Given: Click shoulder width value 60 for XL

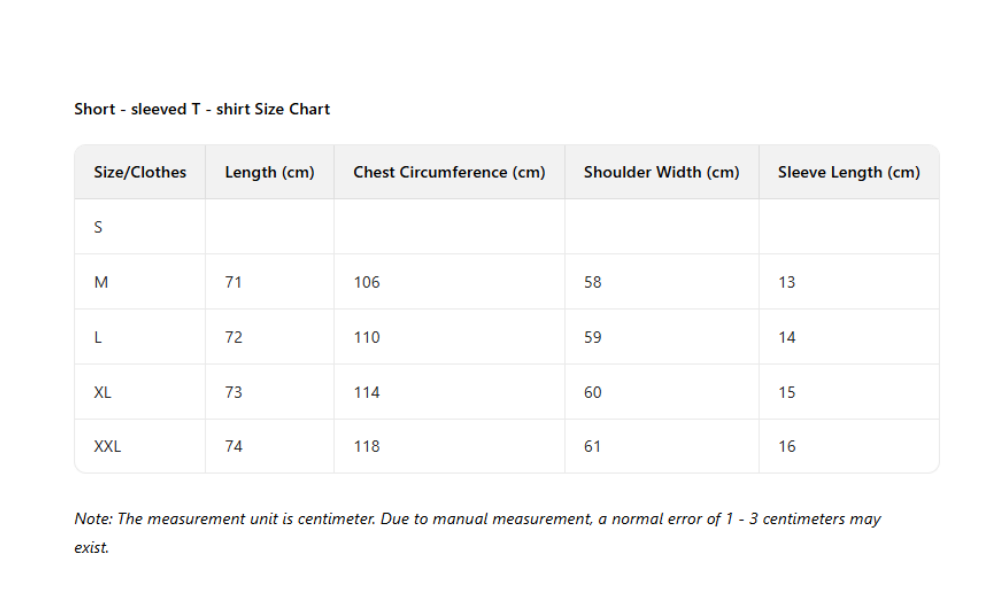Looking at the screenshot, I should (593, 392).
